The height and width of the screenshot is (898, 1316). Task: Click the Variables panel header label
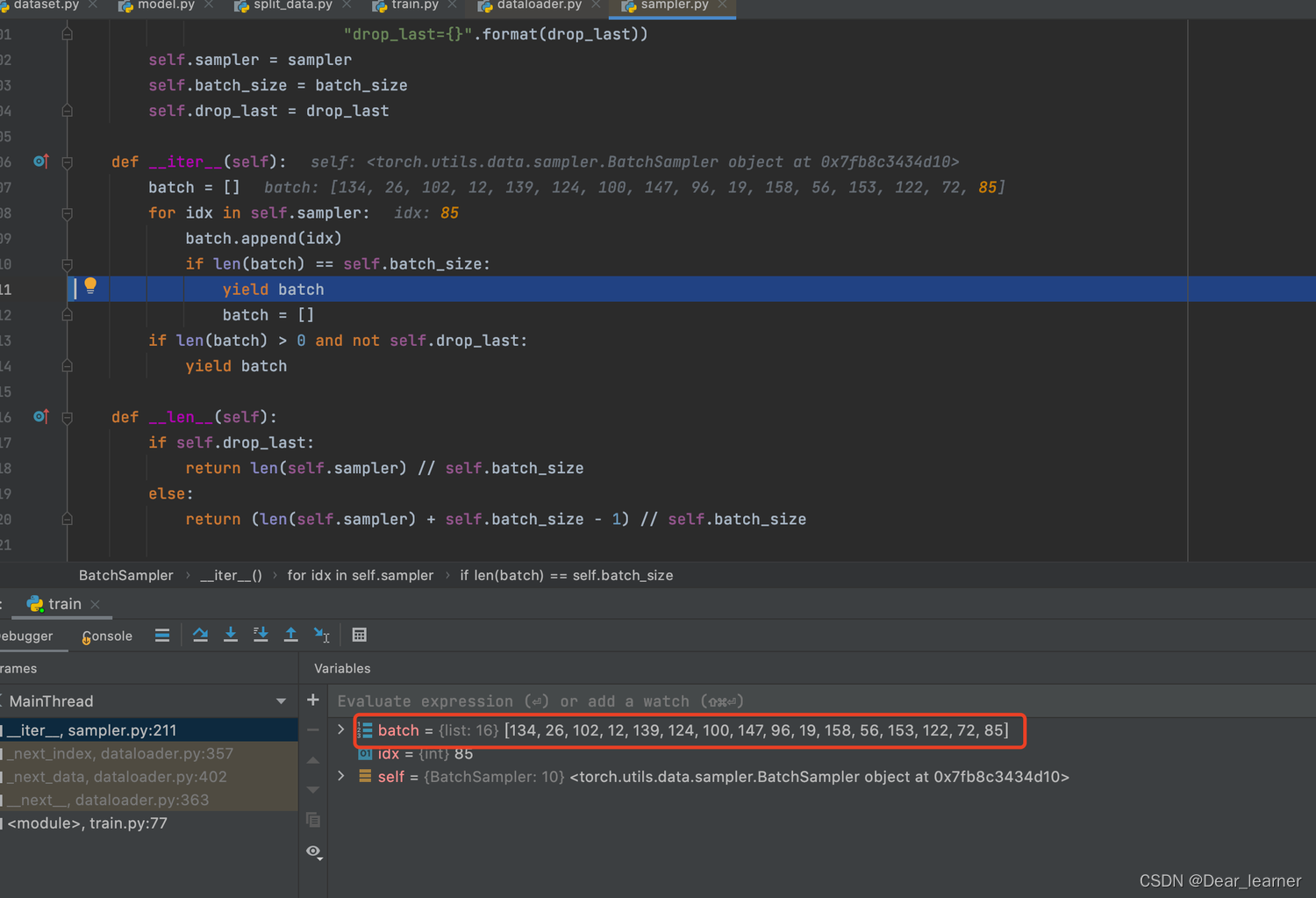(342, 668)
